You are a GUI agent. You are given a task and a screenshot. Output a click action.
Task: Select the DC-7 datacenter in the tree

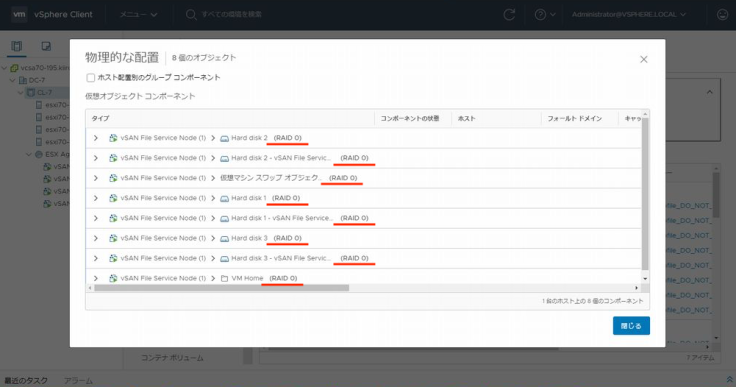(x=37, y=80)
